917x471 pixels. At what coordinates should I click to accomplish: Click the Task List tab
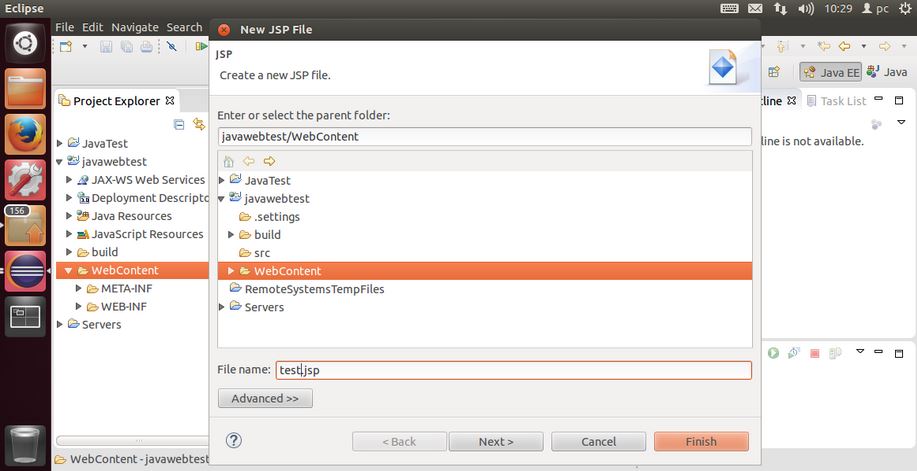coord(836,101)
